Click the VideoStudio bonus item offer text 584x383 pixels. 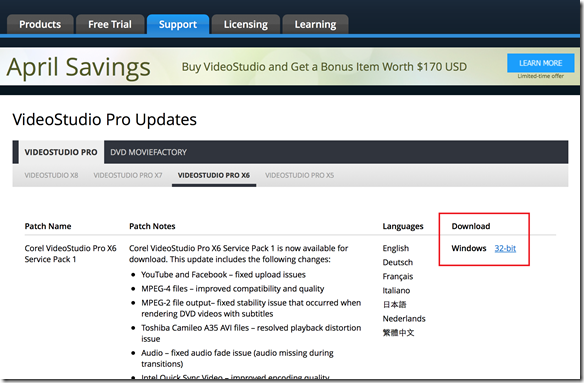324,67
